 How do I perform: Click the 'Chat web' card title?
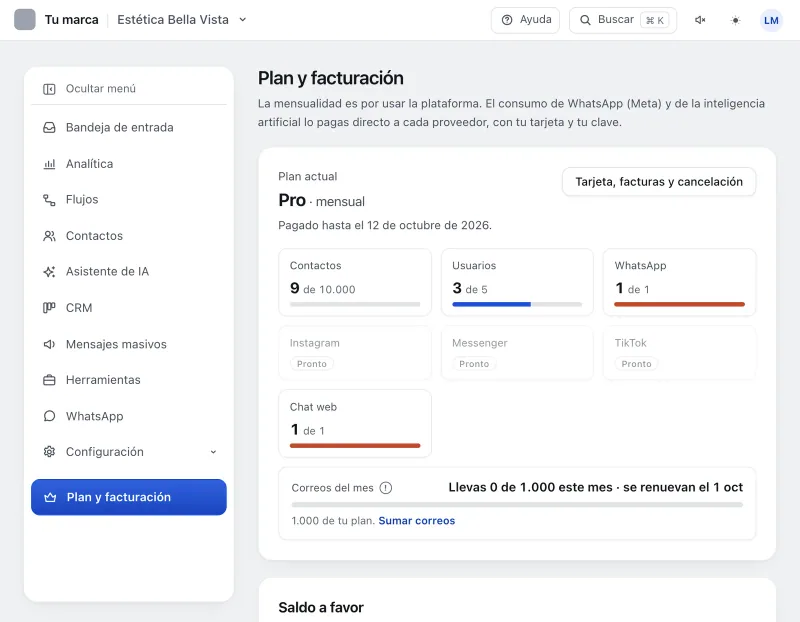pyautogui.click(x=313, y=407)
